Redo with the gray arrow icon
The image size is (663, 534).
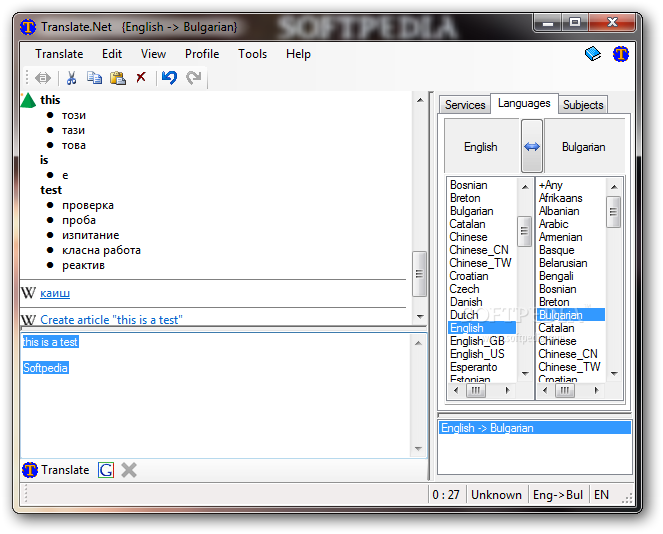tap(194, 77)
